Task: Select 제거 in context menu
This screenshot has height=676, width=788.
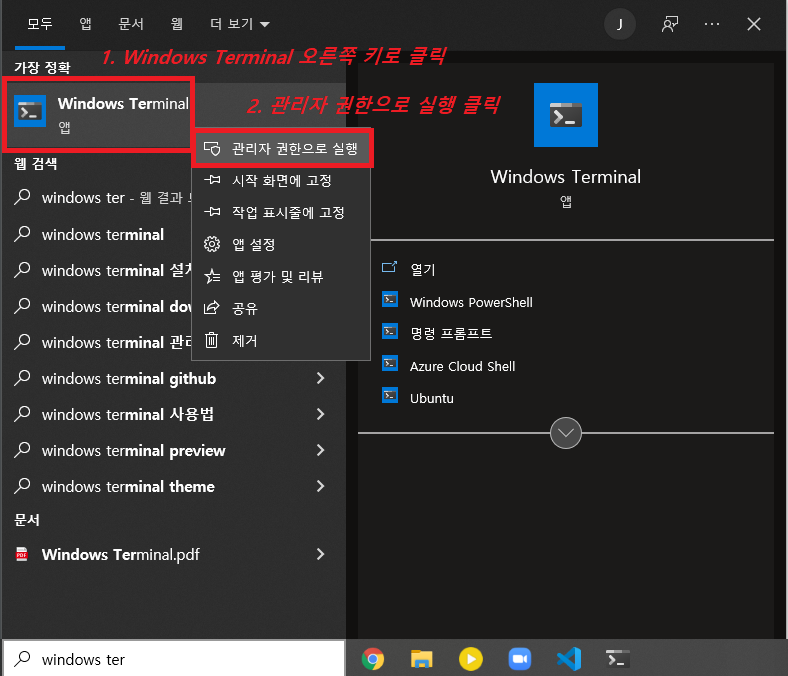Action: (281, 340)
